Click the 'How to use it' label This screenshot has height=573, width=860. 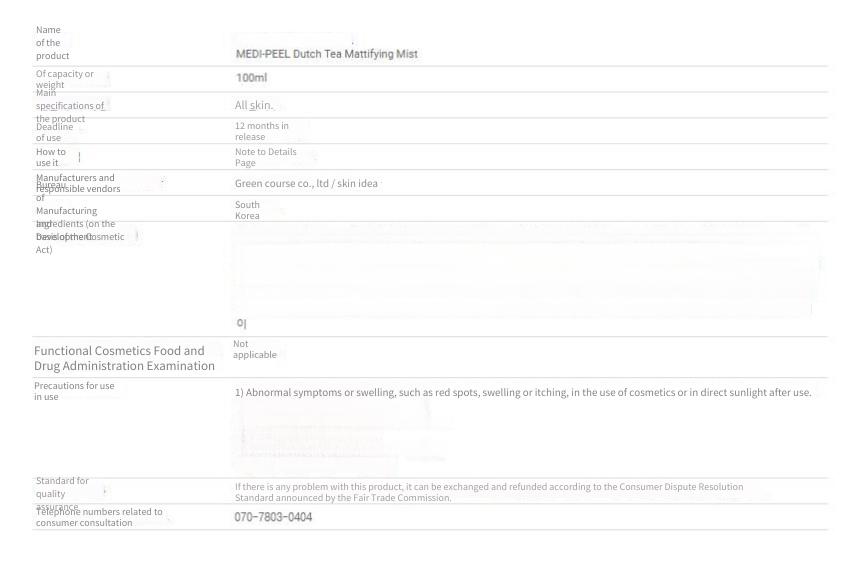[50, 157]
